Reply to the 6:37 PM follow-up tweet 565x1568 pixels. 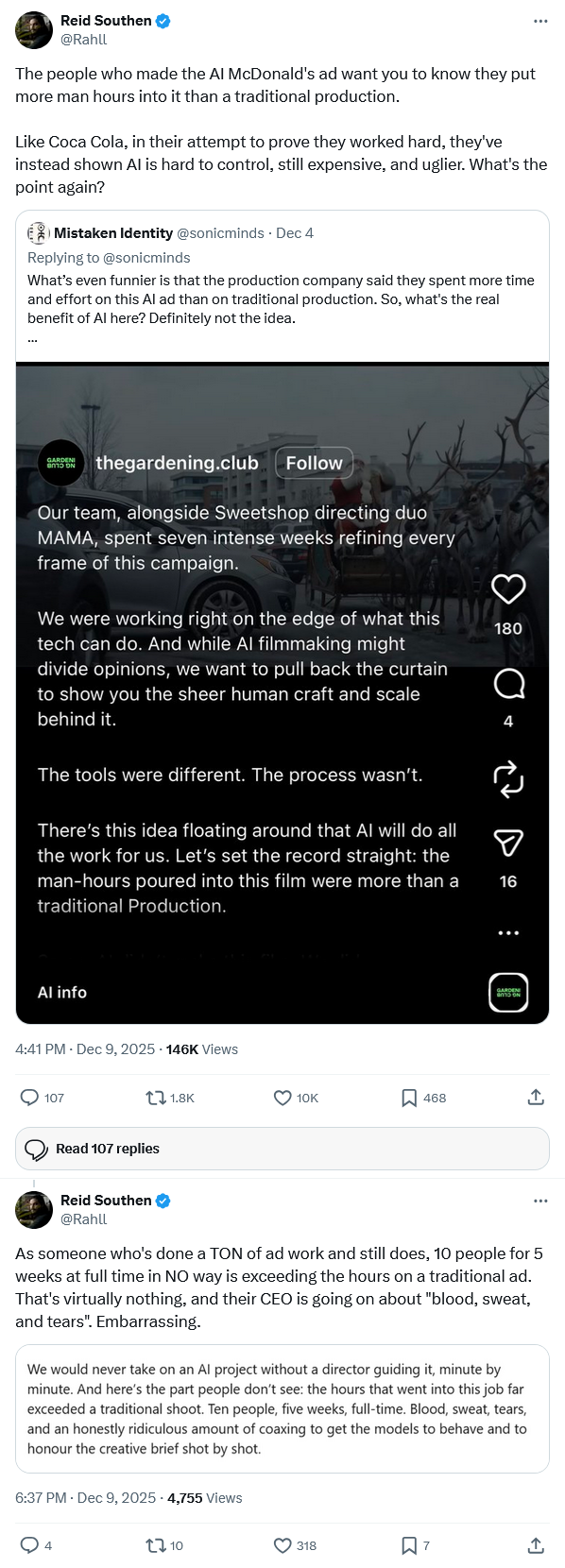29,1545
